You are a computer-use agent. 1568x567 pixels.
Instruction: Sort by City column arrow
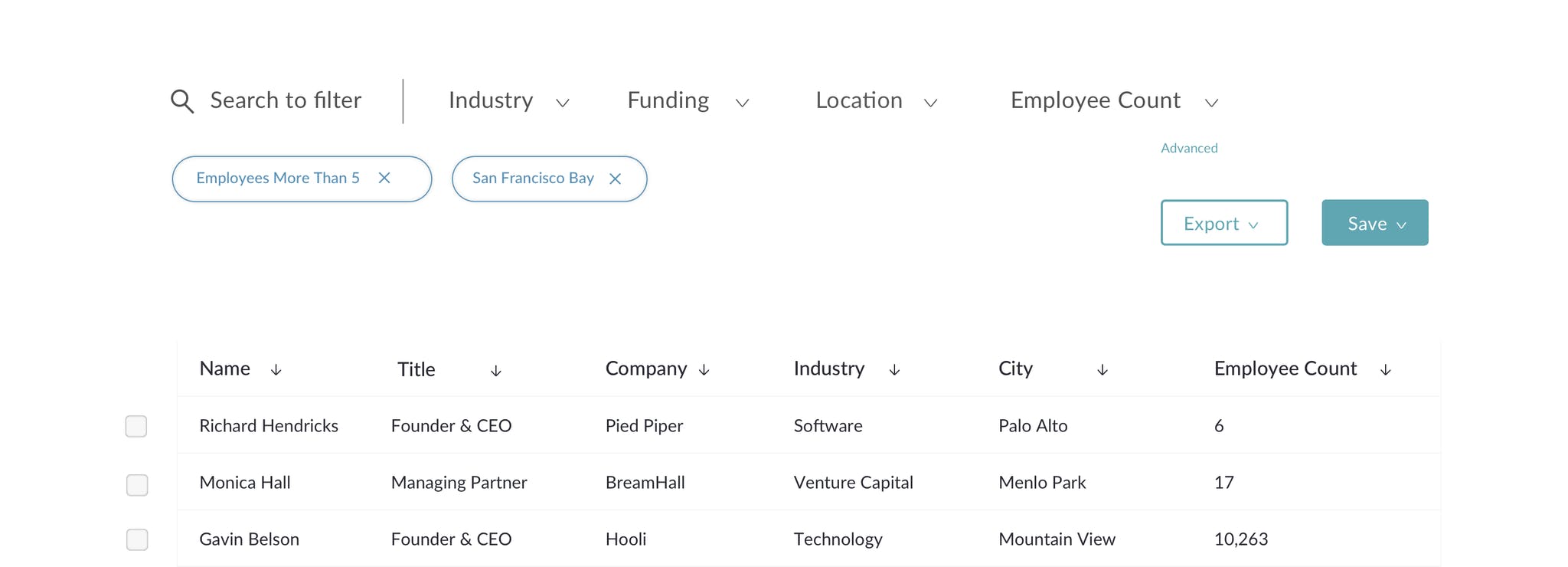click(x=1102, y=370)
